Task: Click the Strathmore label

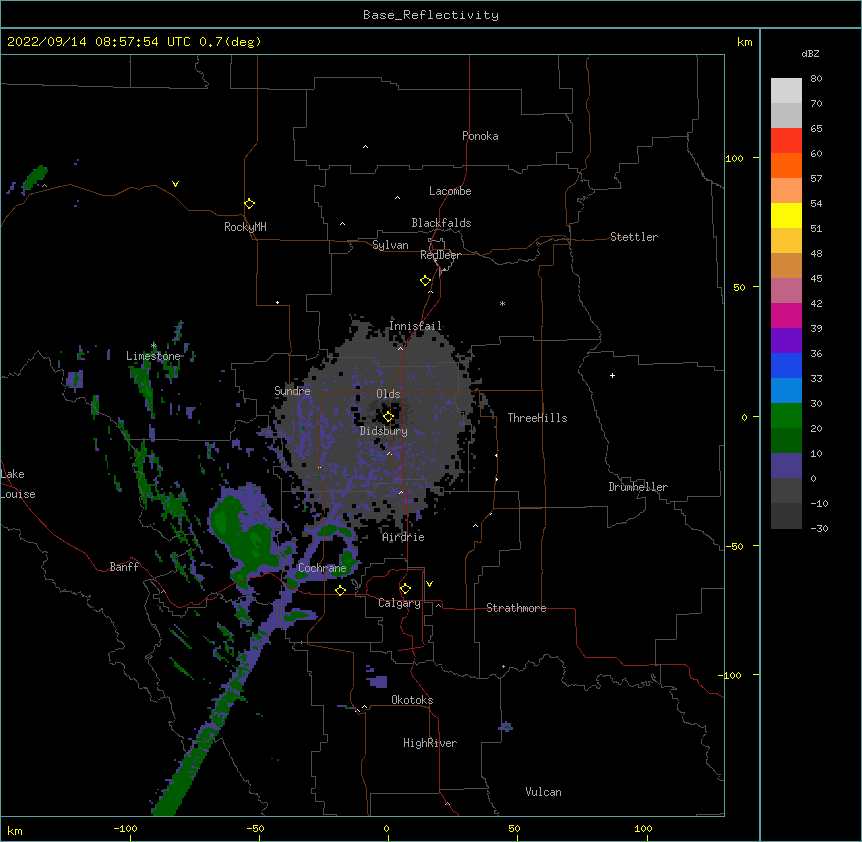Action: tap(516, 608)
